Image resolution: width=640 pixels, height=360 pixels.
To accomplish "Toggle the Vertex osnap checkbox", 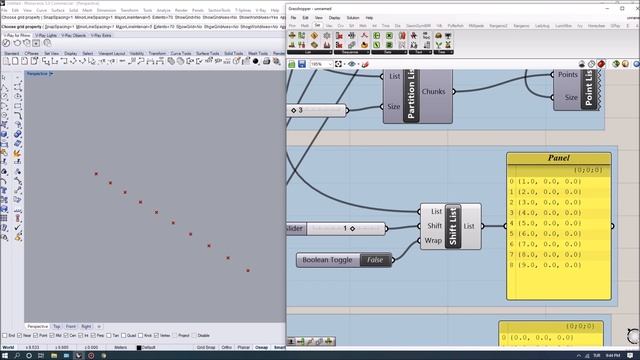I will (156, 336).
